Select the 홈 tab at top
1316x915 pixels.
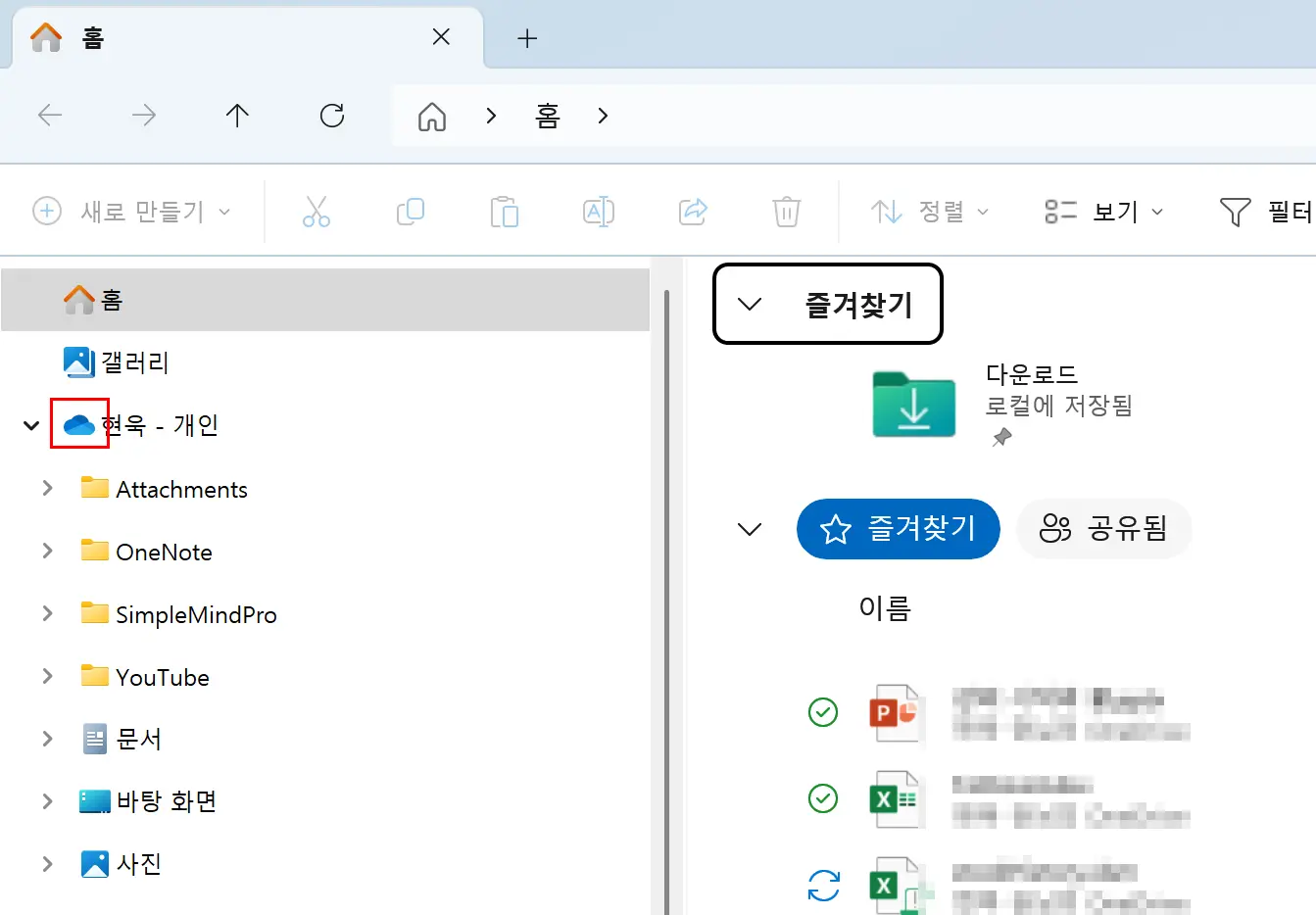pos(247,38)
